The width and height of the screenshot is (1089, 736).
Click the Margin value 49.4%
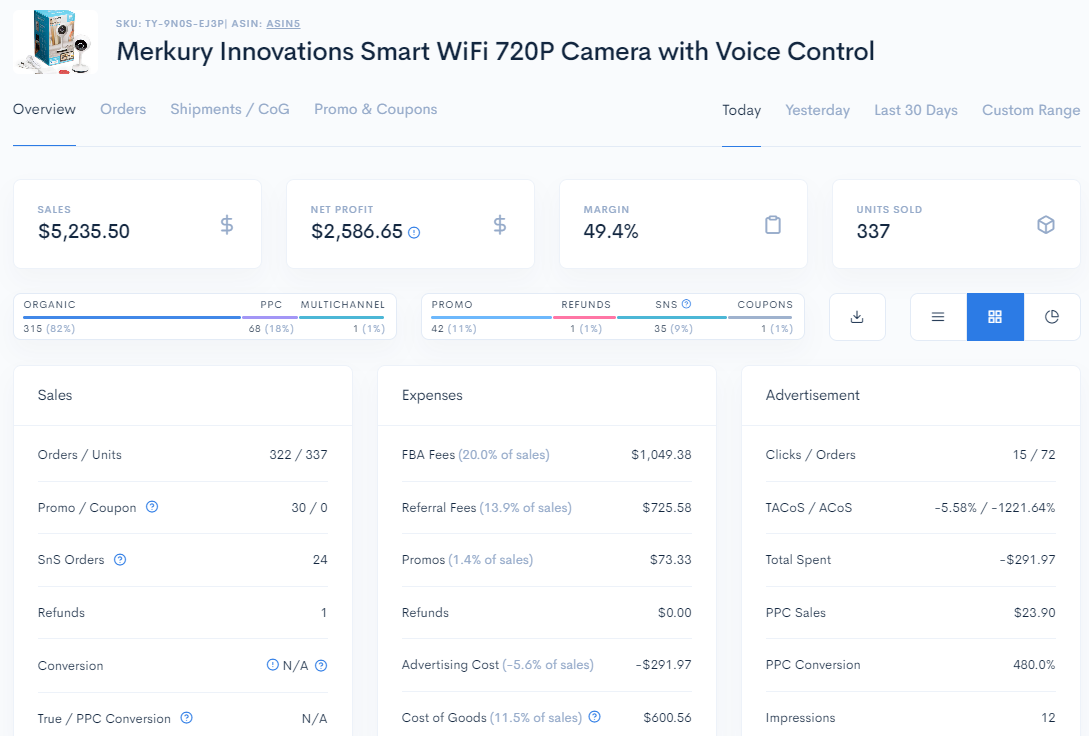point(610,231)
